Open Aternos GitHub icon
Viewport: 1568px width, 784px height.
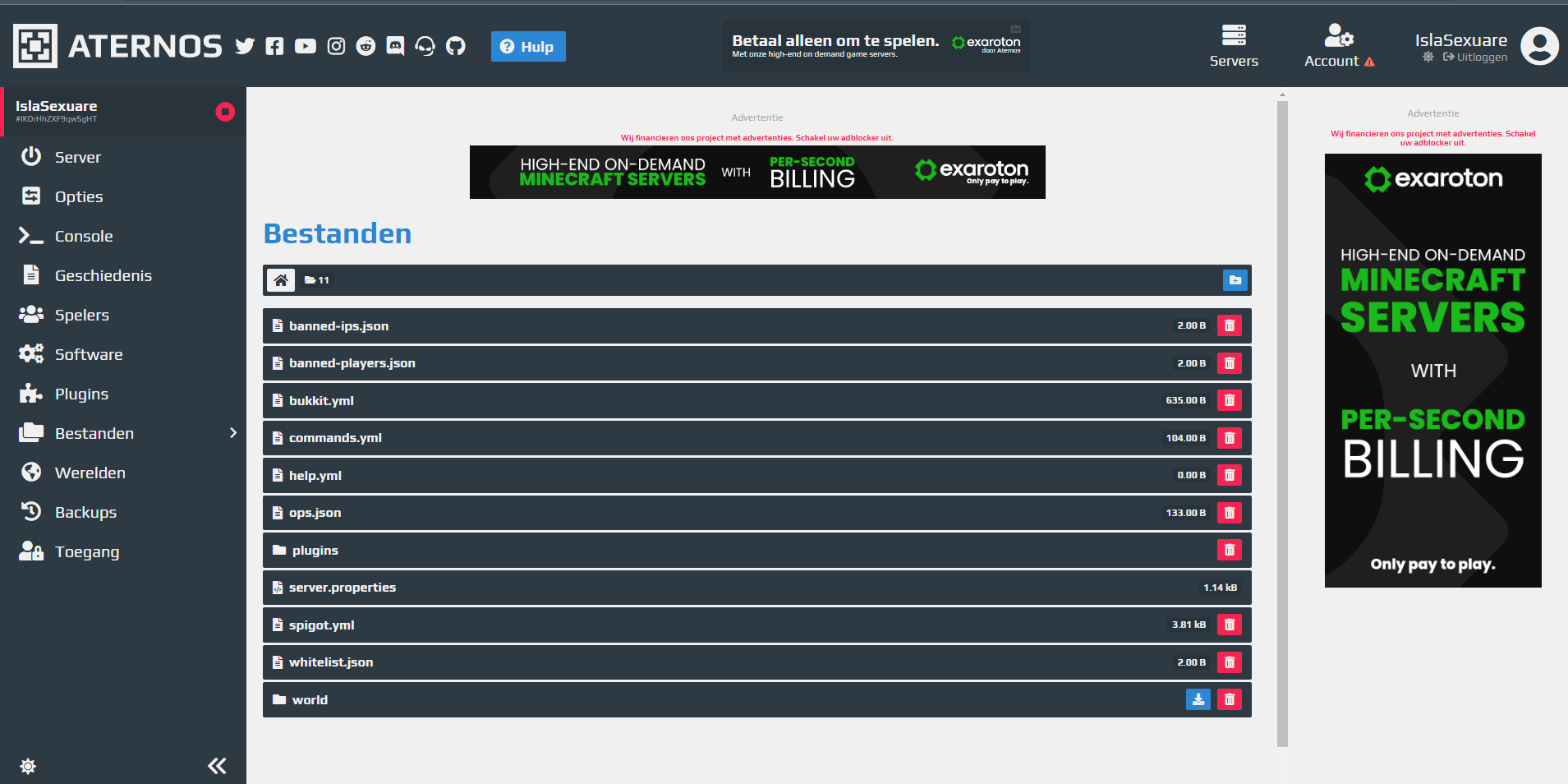pos(456,46)
